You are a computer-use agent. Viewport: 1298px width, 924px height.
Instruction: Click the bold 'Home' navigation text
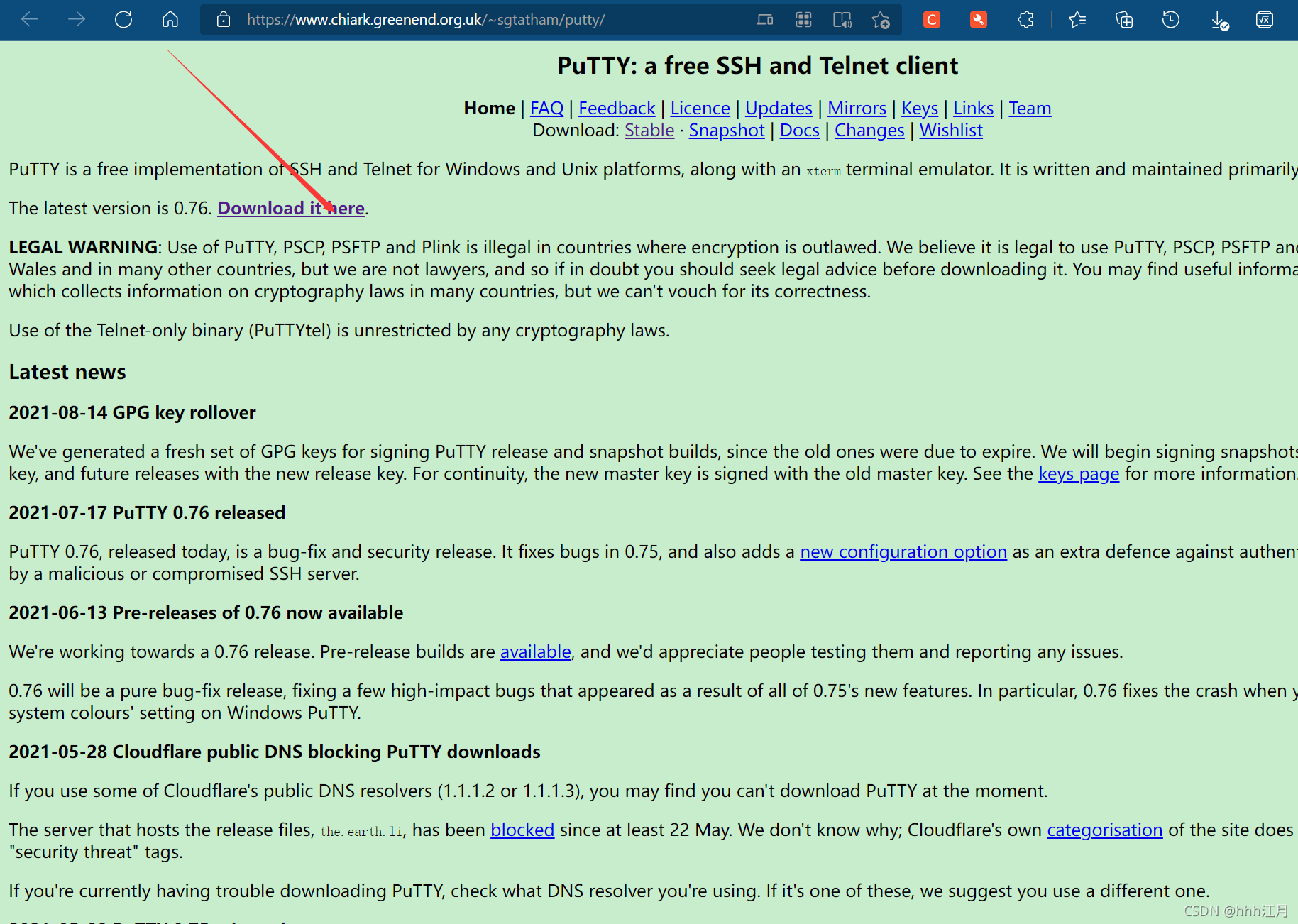[489, 109]
